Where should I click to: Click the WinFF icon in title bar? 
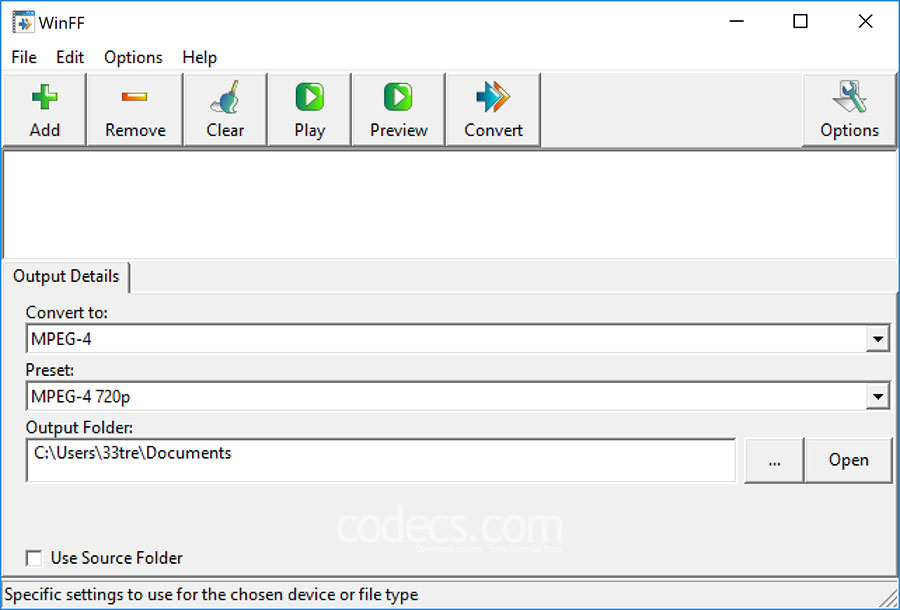coord(23,22)
